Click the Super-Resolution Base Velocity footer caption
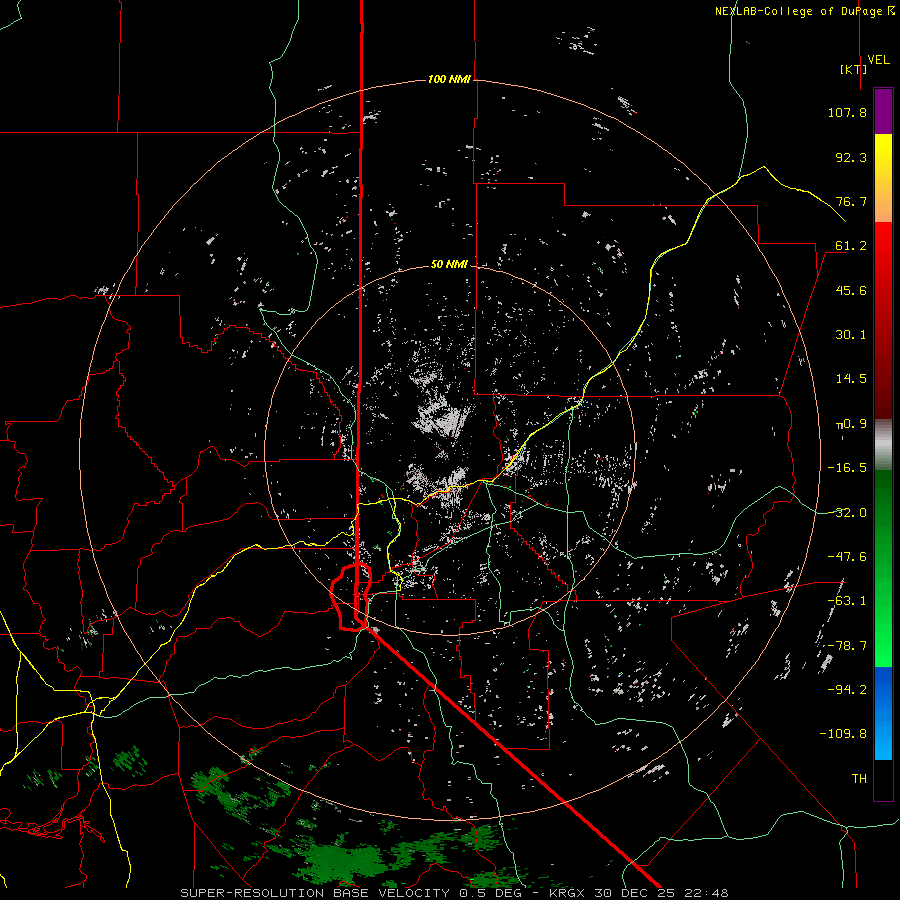 click(x=454, y=893)
